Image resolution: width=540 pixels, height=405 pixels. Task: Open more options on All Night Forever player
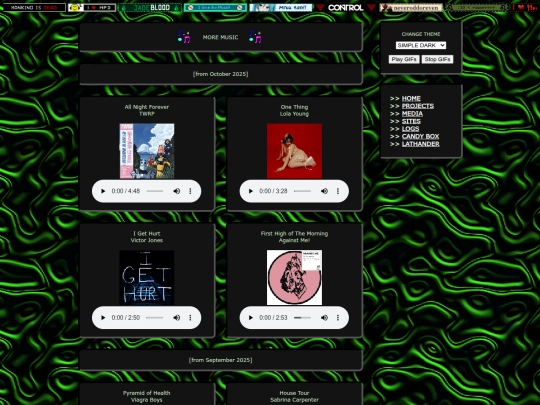click(x=190, y=191)
